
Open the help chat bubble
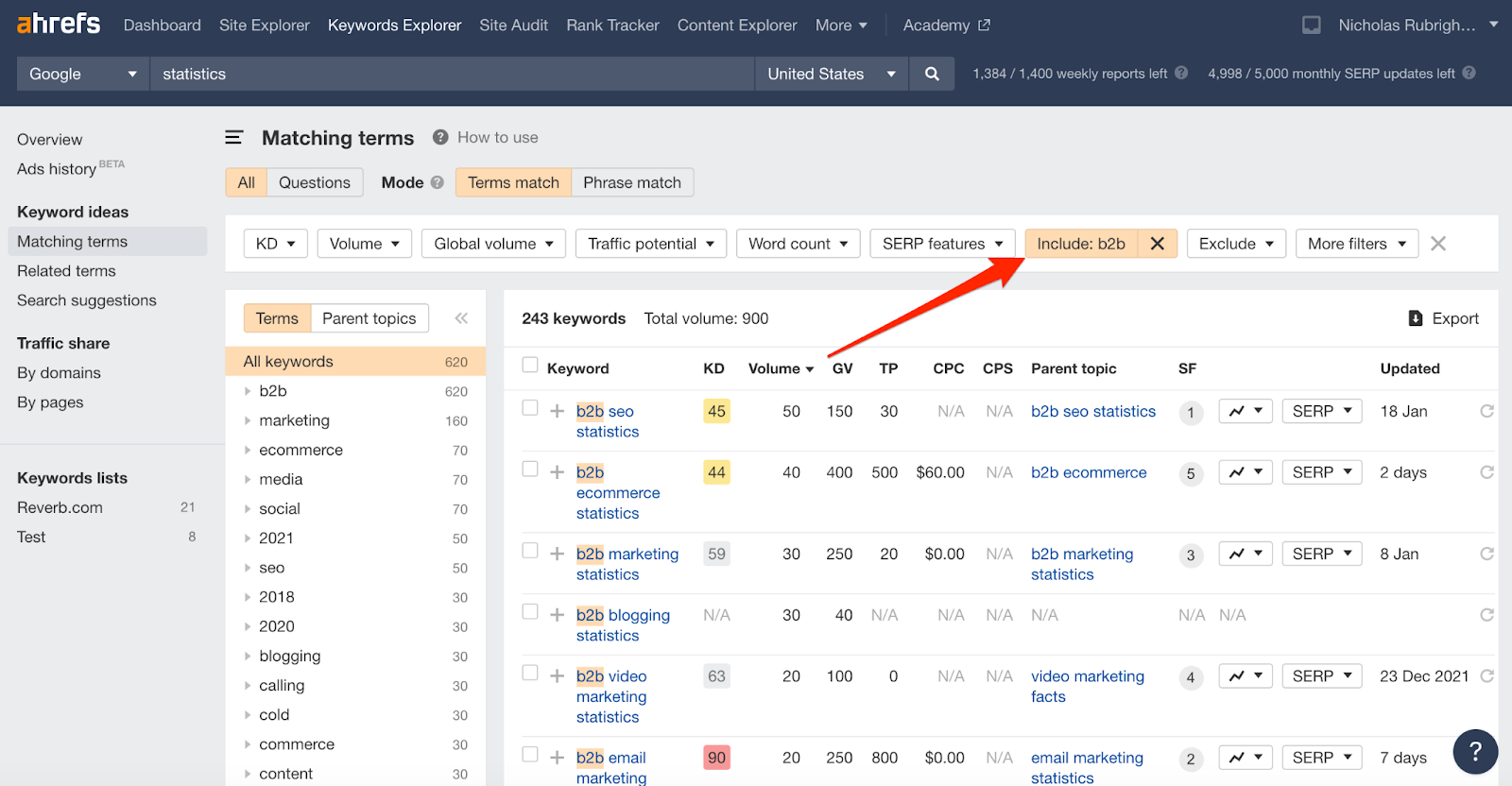1475,752
